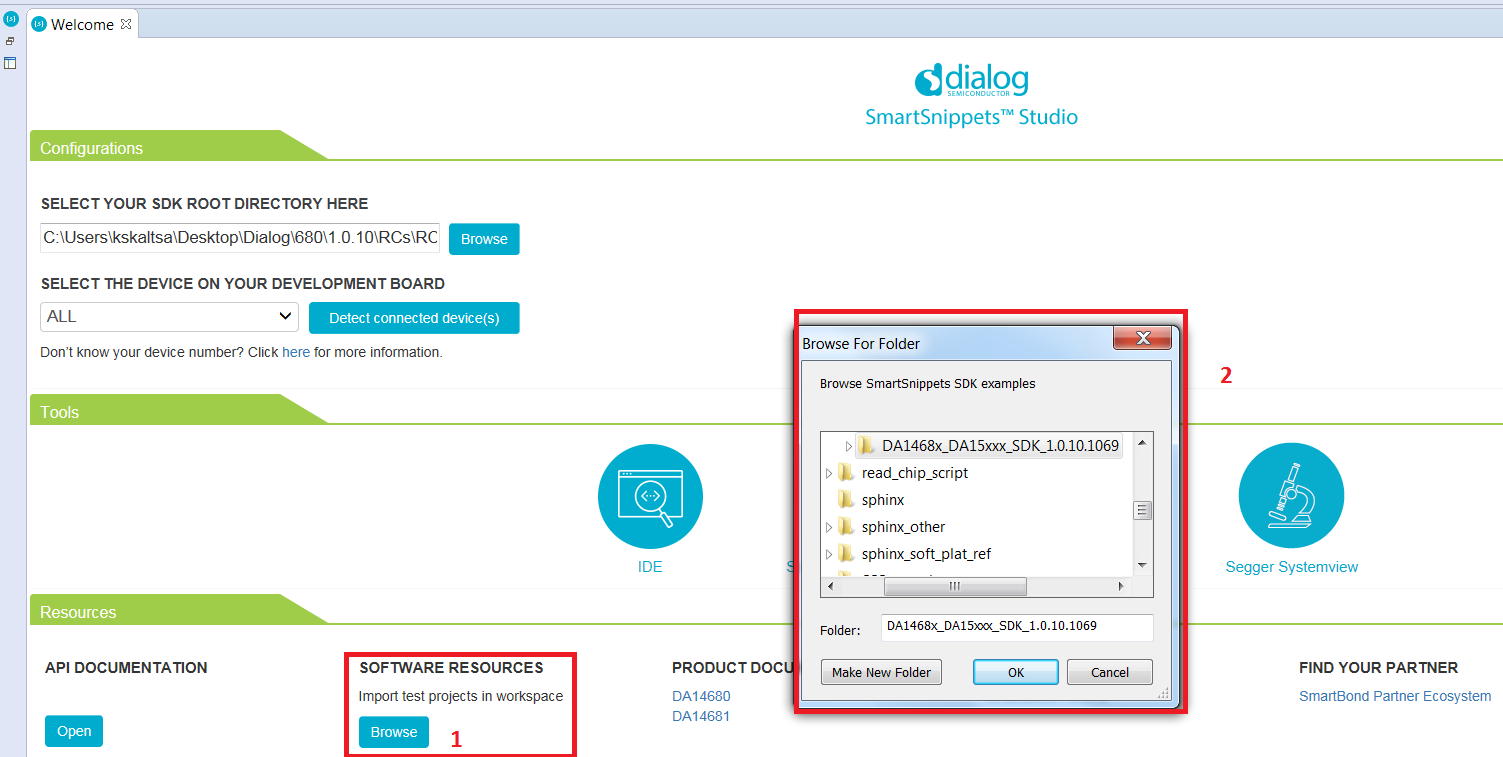Confirm folder selection with OK
Screen dimensions: 1503x757
coord(1016,672)
